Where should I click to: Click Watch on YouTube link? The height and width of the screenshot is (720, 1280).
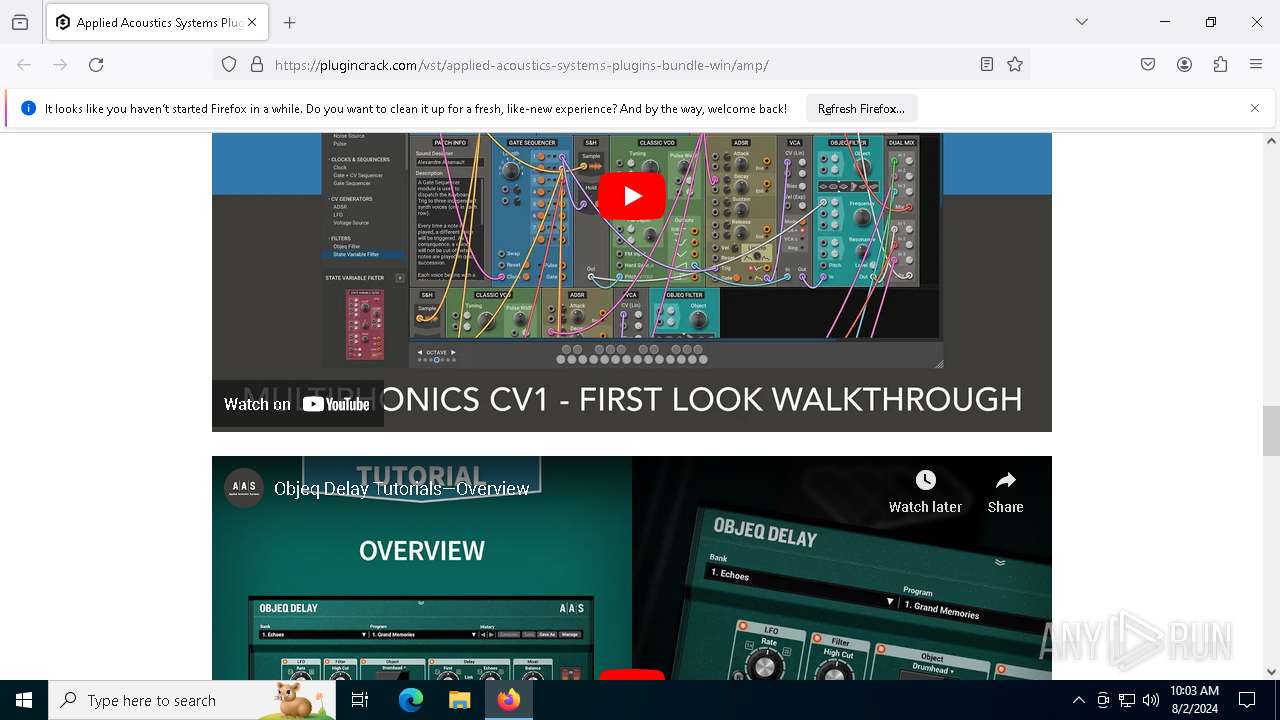coord(297,404)
